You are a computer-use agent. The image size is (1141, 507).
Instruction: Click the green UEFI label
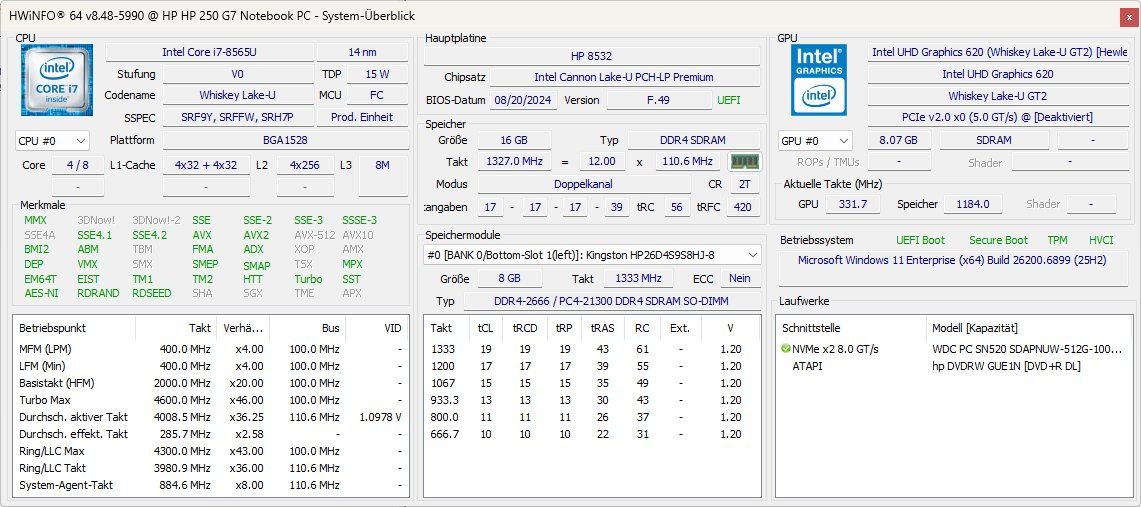click(x=729, y=100)
